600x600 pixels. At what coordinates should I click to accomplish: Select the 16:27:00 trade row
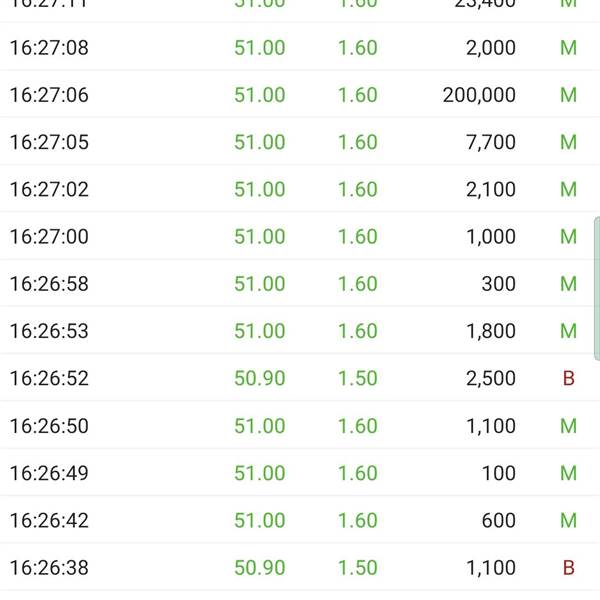(300, 236)
